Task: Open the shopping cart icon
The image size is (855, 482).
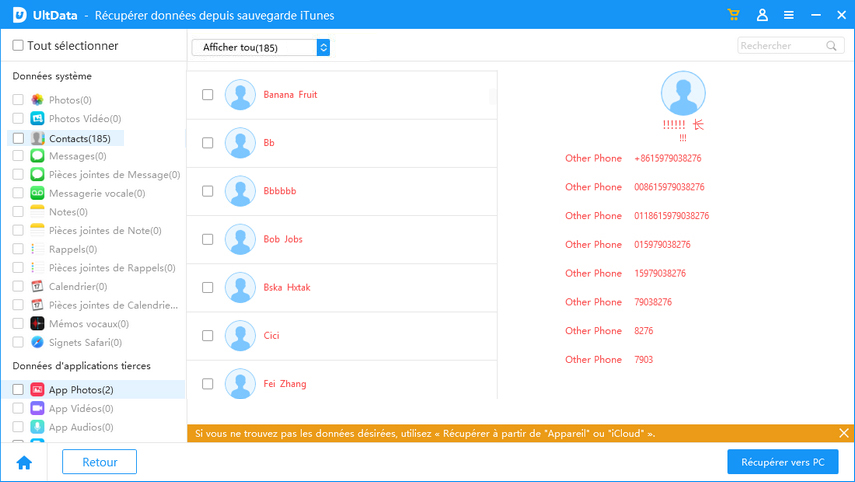Action: pos(733,15)
